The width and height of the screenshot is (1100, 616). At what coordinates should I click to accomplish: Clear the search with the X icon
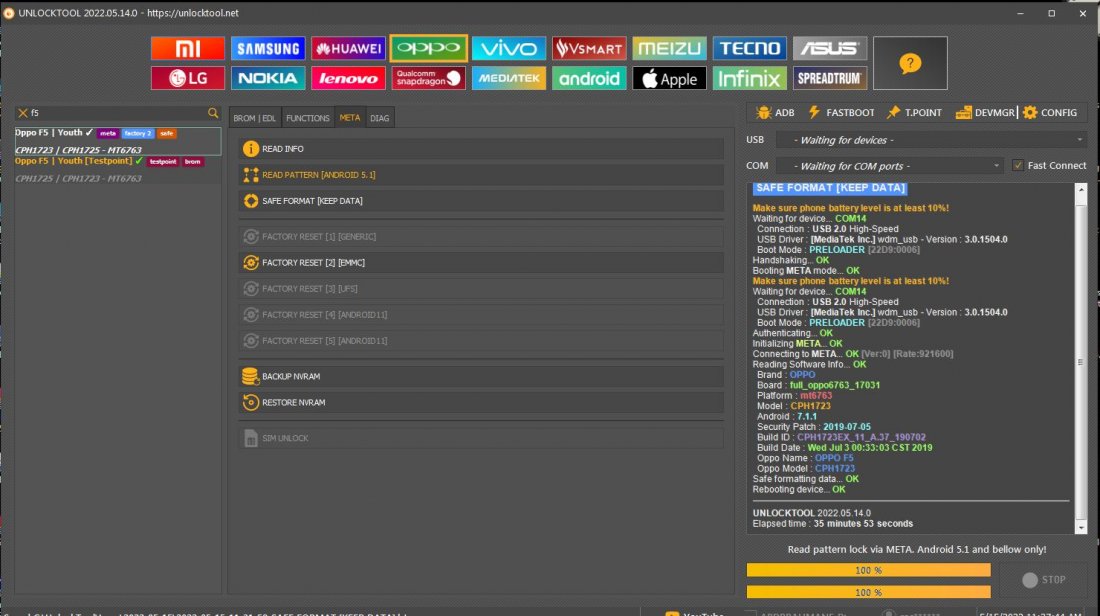click(22, 112)
